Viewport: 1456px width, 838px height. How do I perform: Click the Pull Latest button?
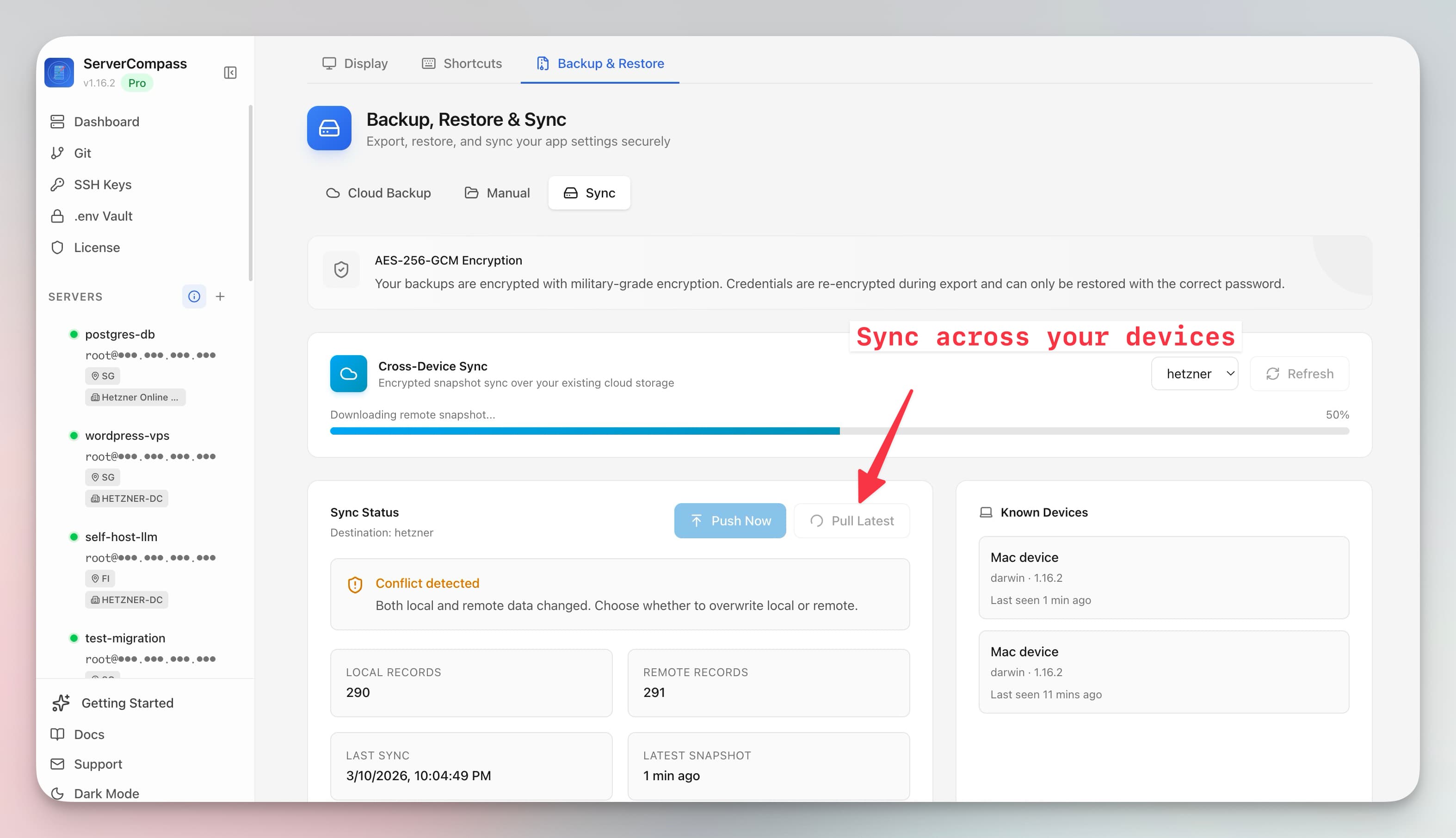tap(852, 520)
